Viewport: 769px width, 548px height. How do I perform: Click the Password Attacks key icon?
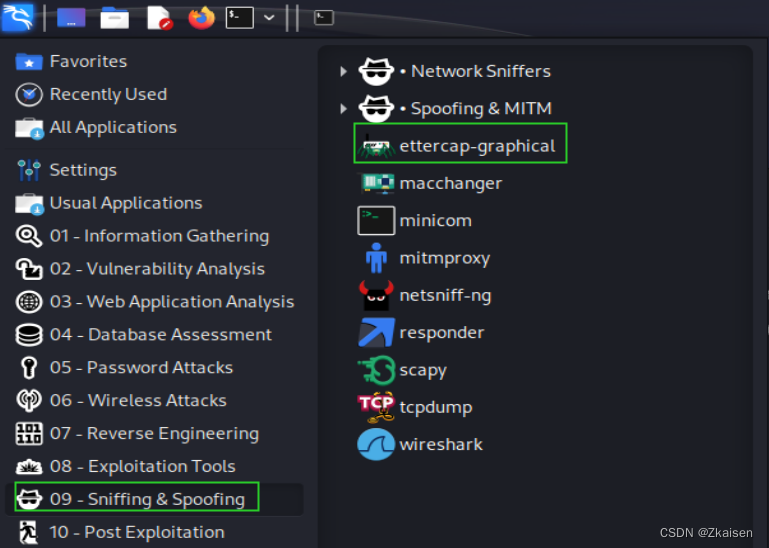tap(29, 367)
